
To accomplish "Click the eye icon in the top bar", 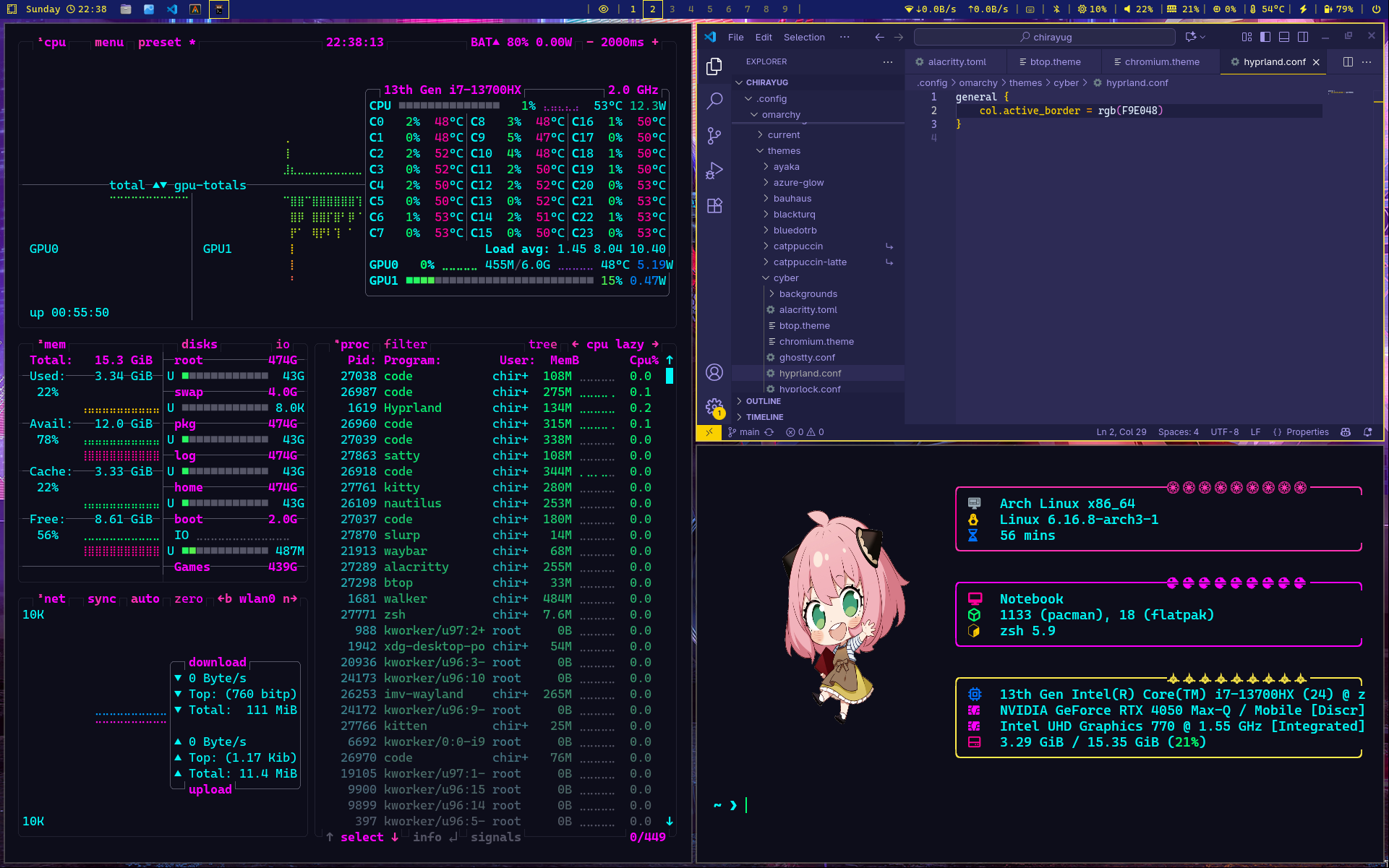I will [603, 9].
